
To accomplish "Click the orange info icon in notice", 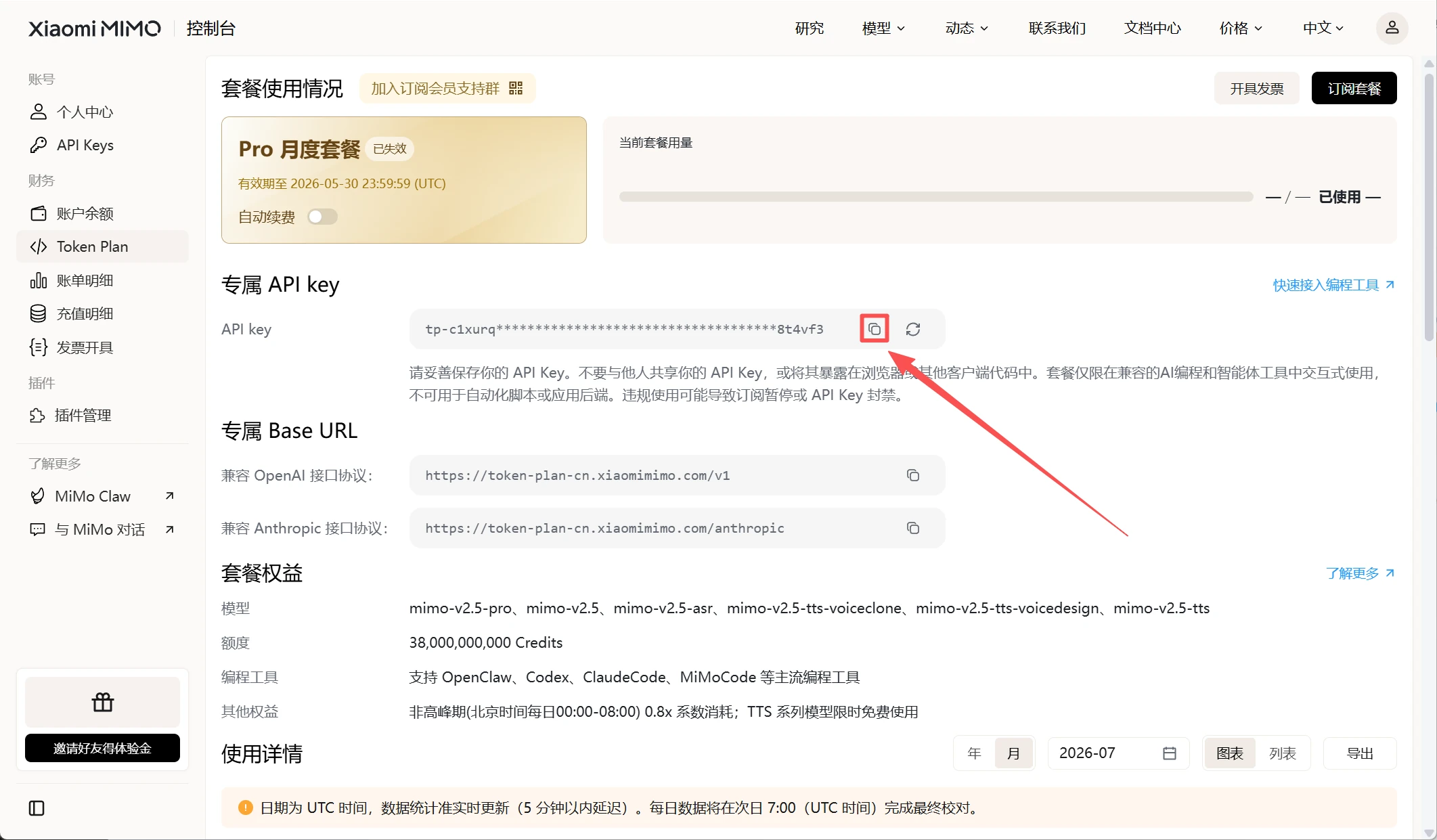I will tap(245, 808).
